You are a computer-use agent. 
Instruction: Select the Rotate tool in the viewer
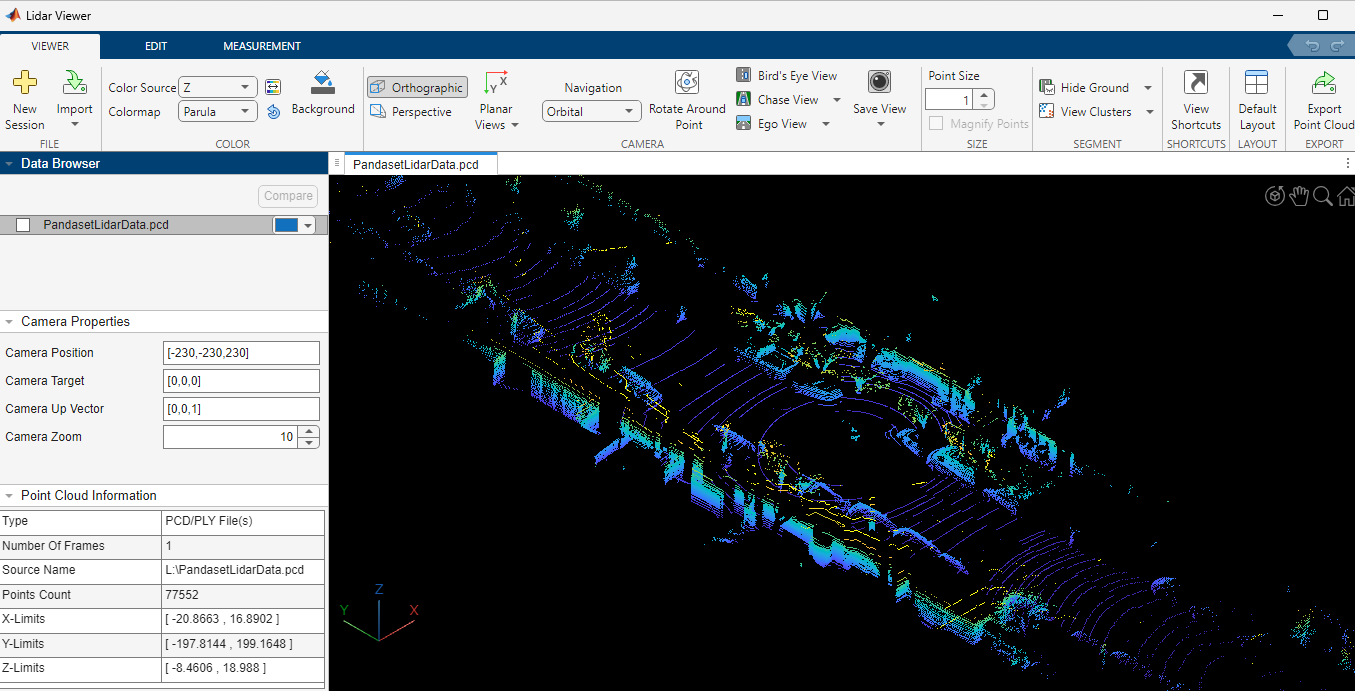click(1274, 196)
